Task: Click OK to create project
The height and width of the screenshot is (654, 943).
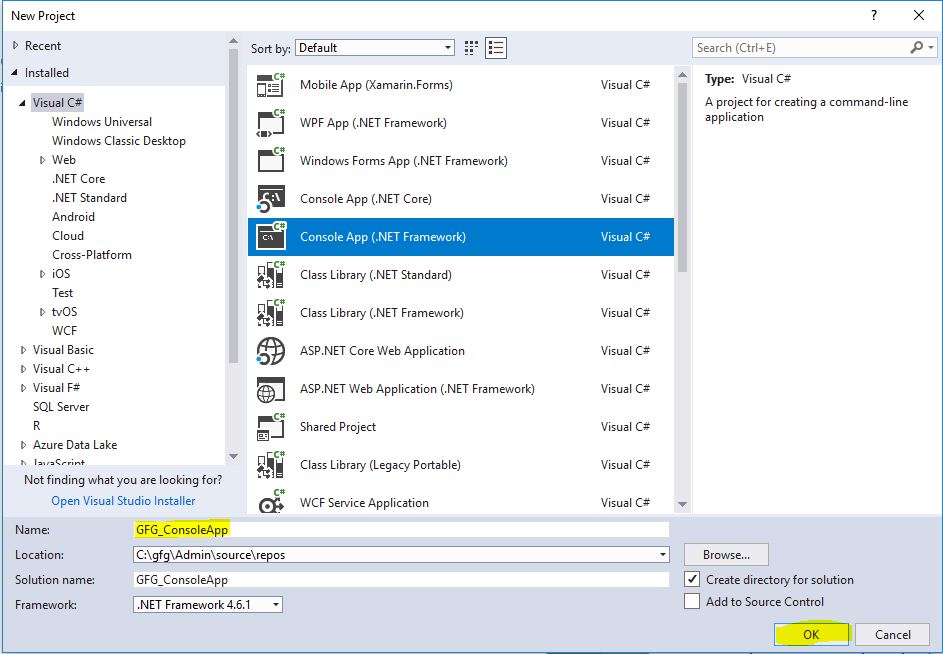Action: coord(811,634)
